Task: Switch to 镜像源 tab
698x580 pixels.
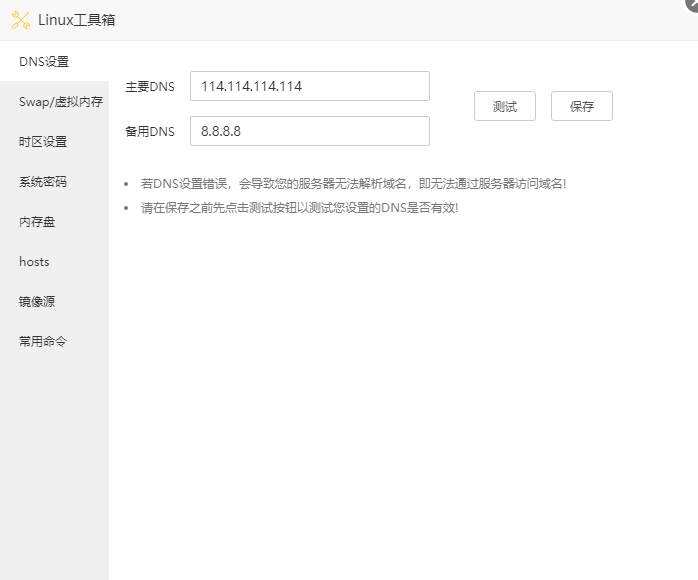Action: [x=54, y=302]
